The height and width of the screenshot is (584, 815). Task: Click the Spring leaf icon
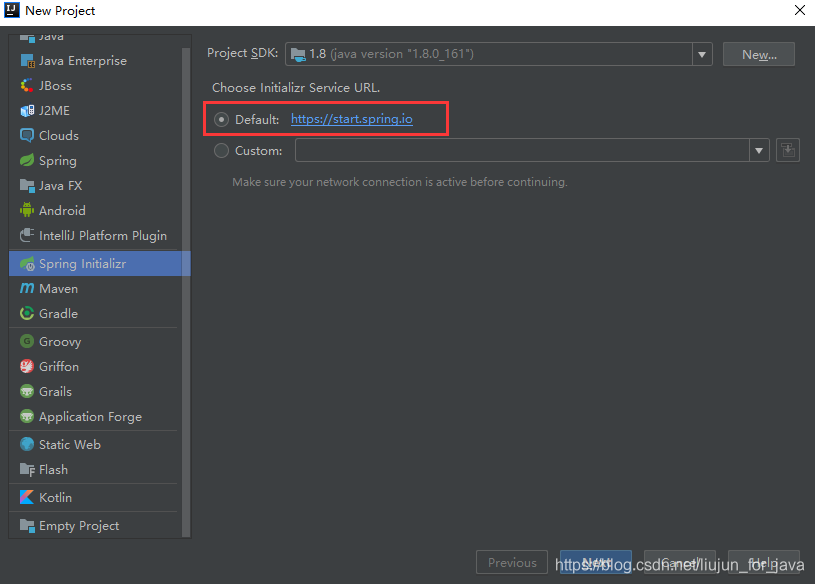tap(27, 161)
